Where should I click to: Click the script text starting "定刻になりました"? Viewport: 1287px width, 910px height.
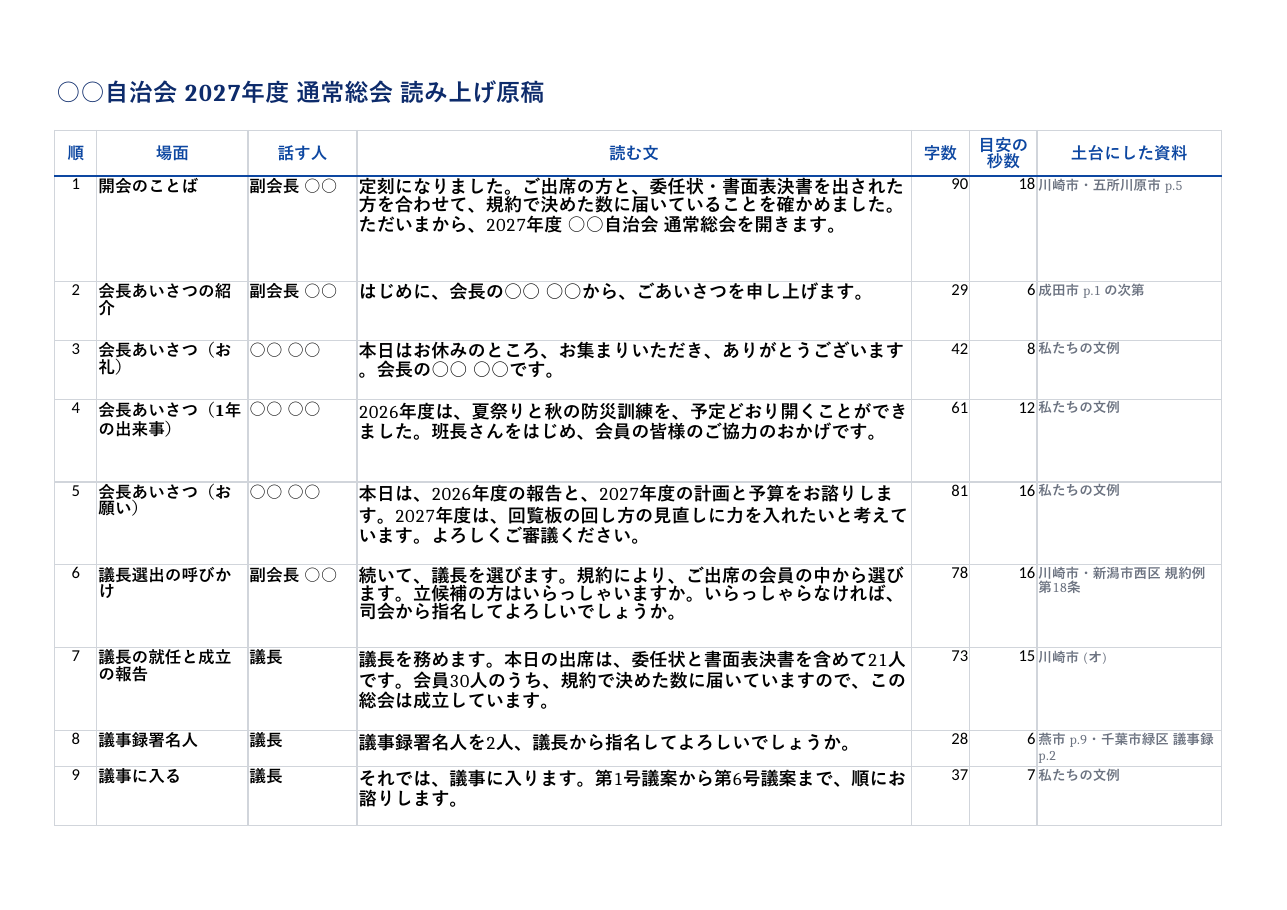pos(632,205)
